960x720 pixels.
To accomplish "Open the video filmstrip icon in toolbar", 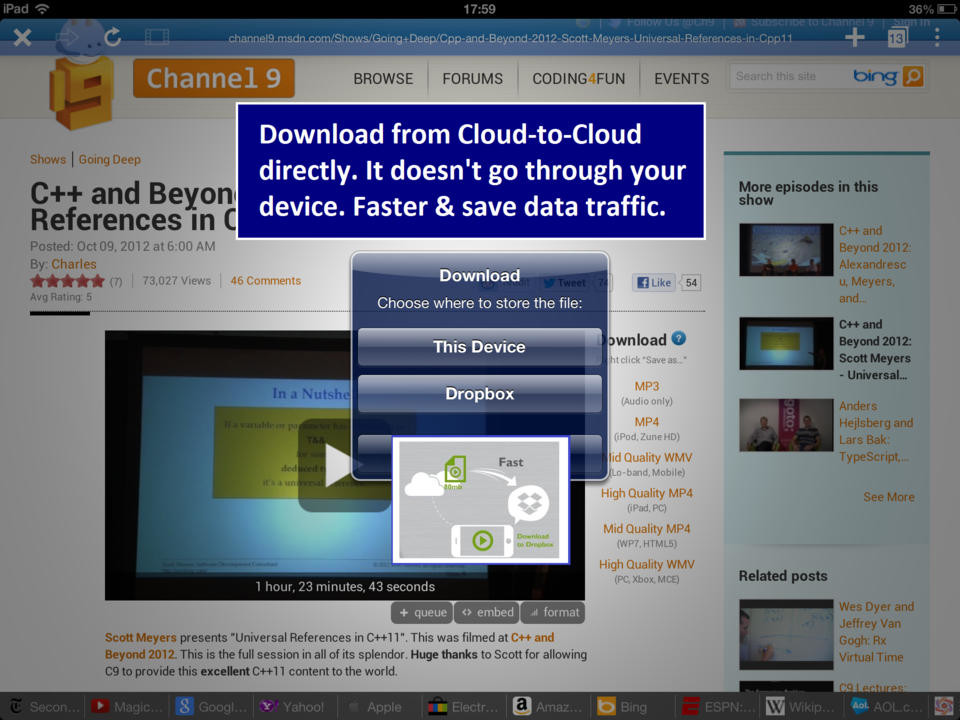I will click(157, 37).
